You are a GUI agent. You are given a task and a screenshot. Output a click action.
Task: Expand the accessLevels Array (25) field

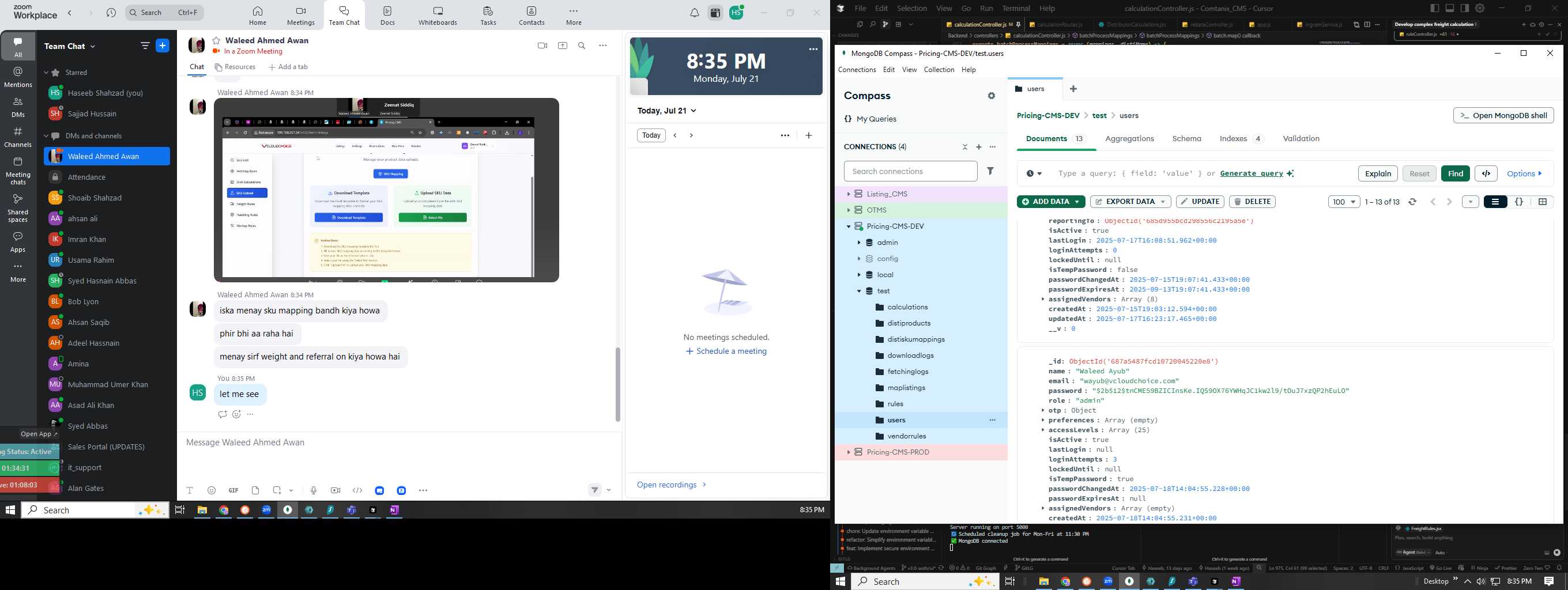click(x=1043, y=430)
